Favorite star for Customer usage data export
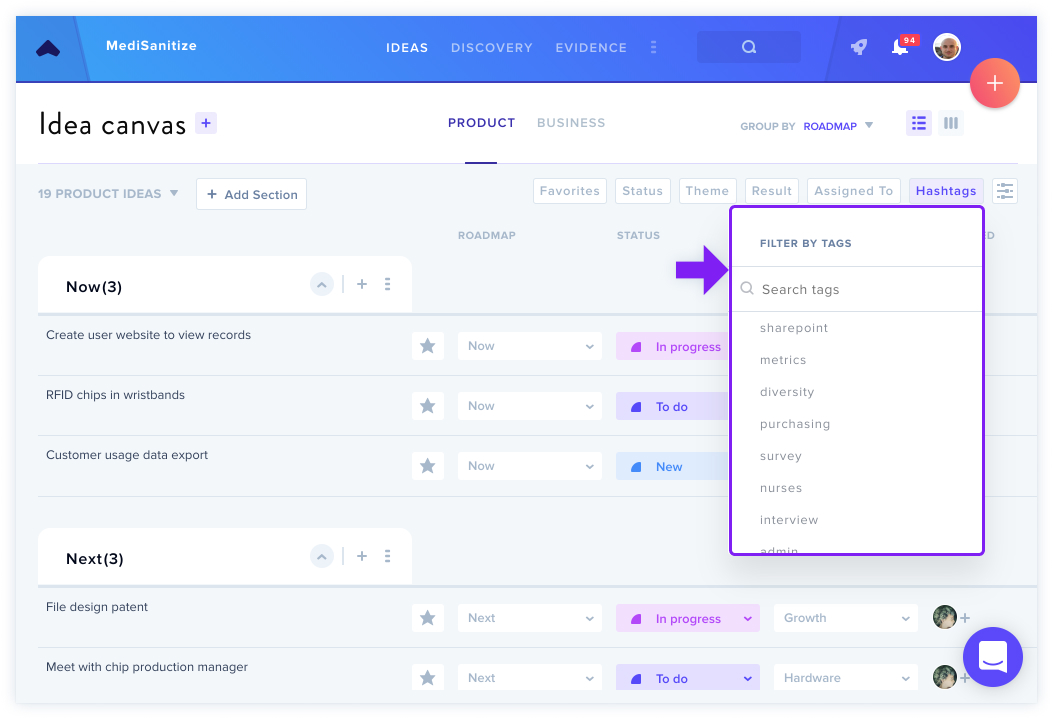This screenshot has height=719, width=1053. (x=428, y=466)
